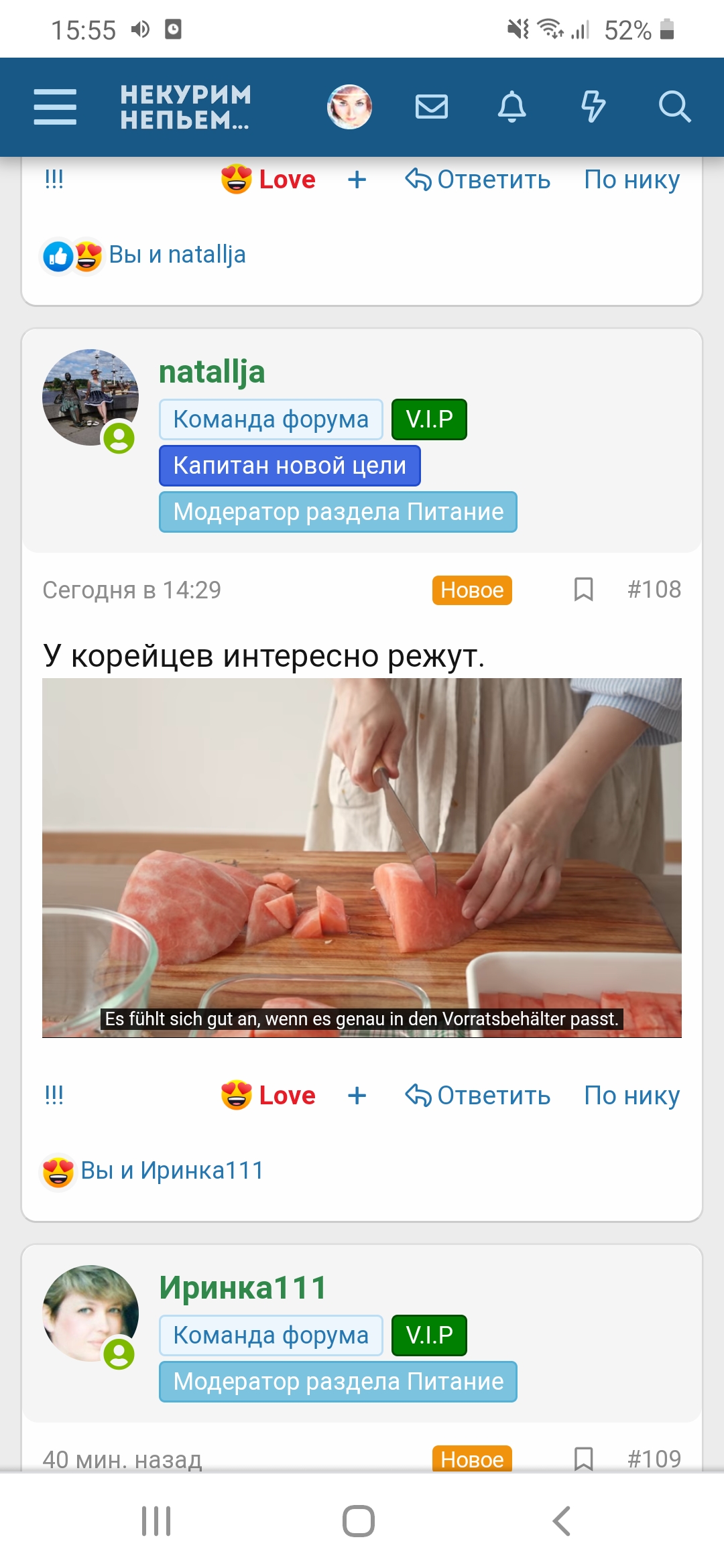Show reactions list Вы и Иринка111
Viewport: 724px width, 1568px height.
(x=153, y=1171)
